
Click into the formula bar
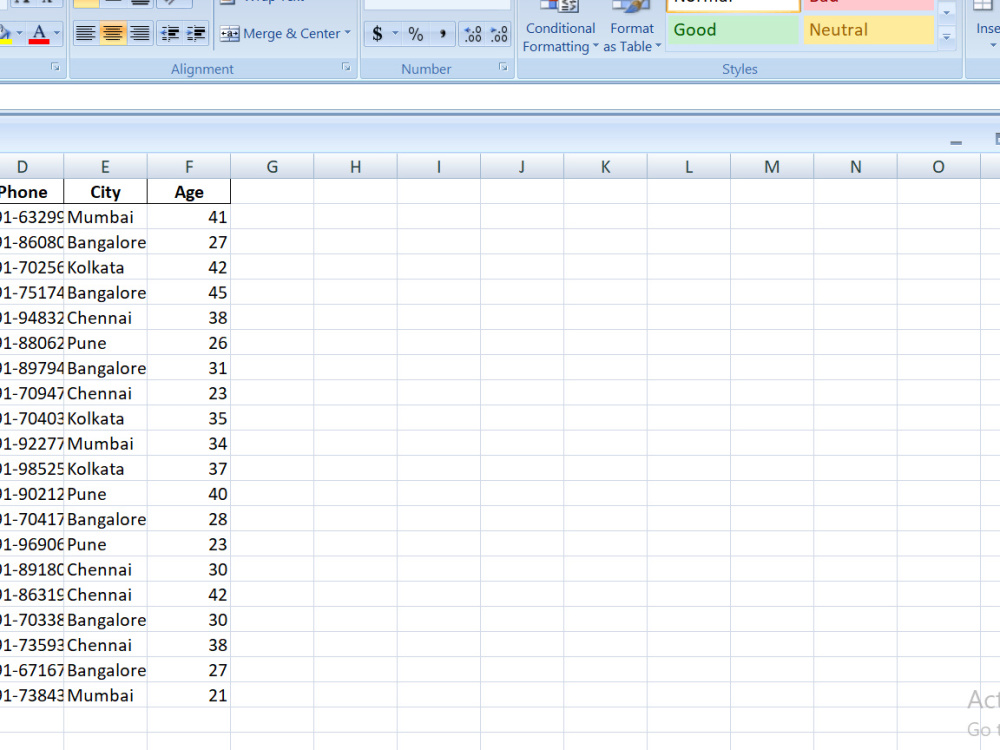pos(500,98)
